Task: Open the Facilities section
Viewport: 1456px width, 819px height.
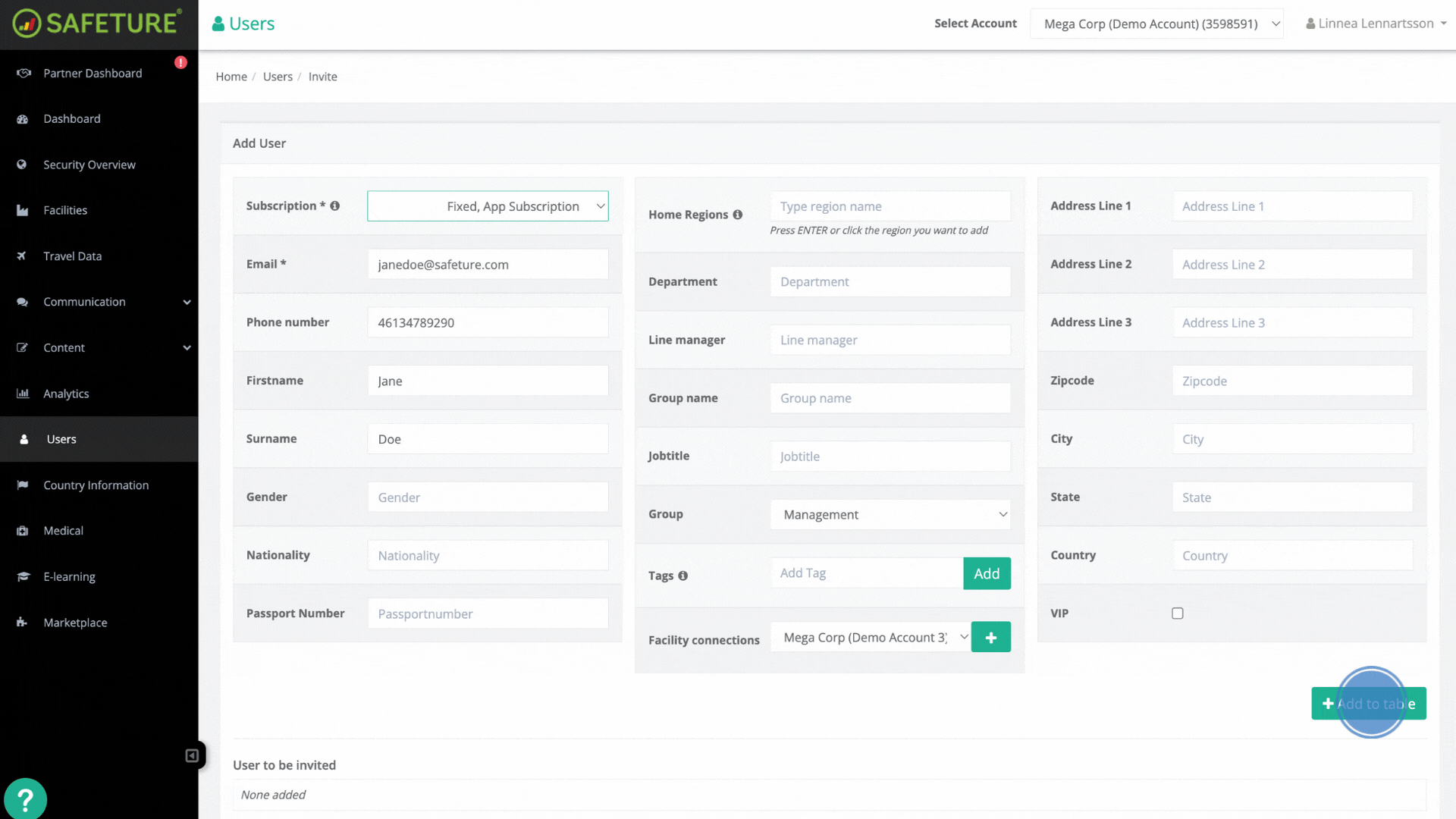Action: tap(66, 210)
